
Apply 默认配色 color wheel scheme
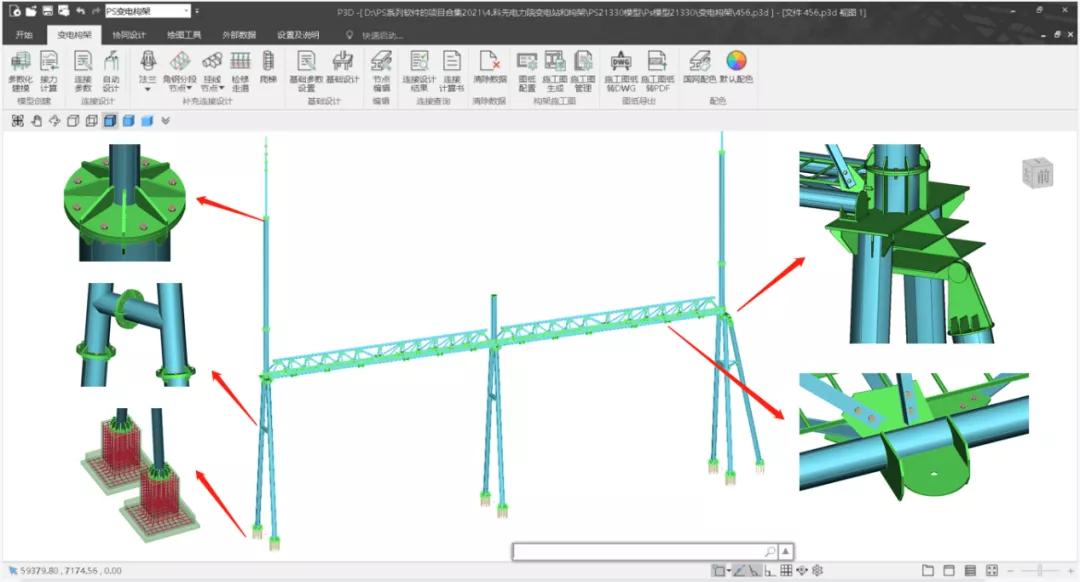point(736,69)
